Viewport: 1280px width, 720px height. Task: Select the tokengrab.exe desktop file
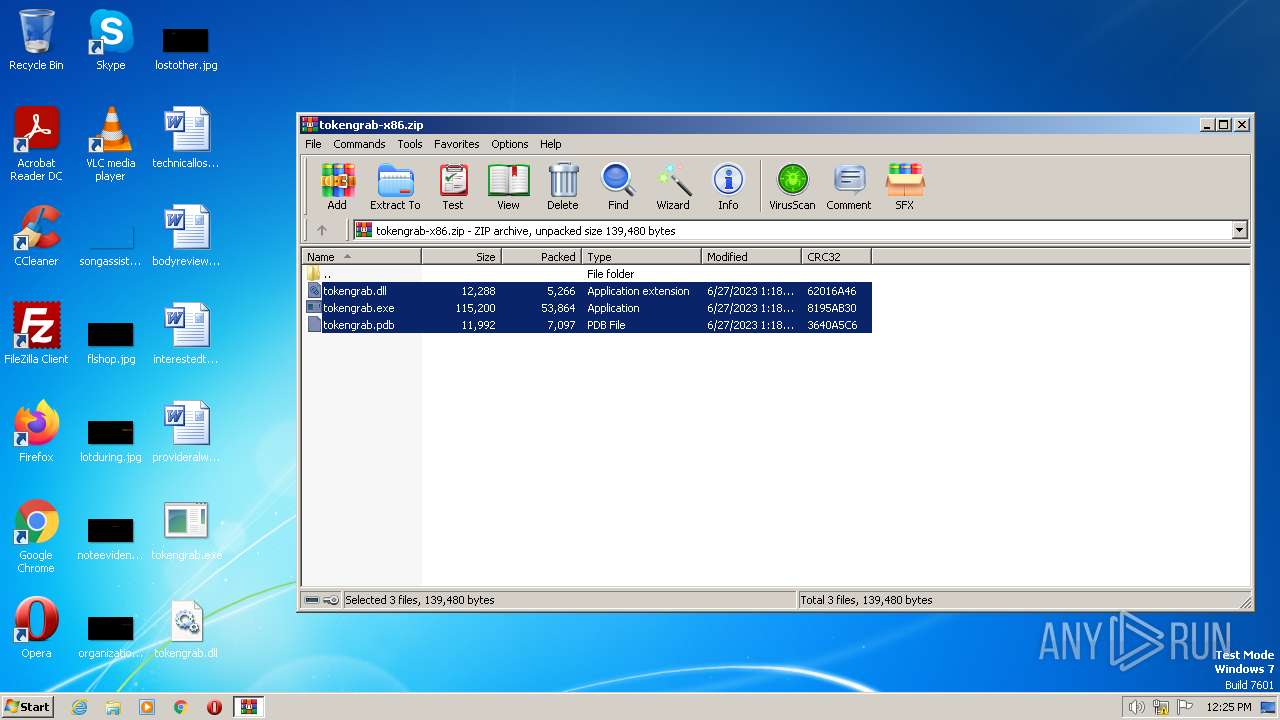click(x=186, y=530)
